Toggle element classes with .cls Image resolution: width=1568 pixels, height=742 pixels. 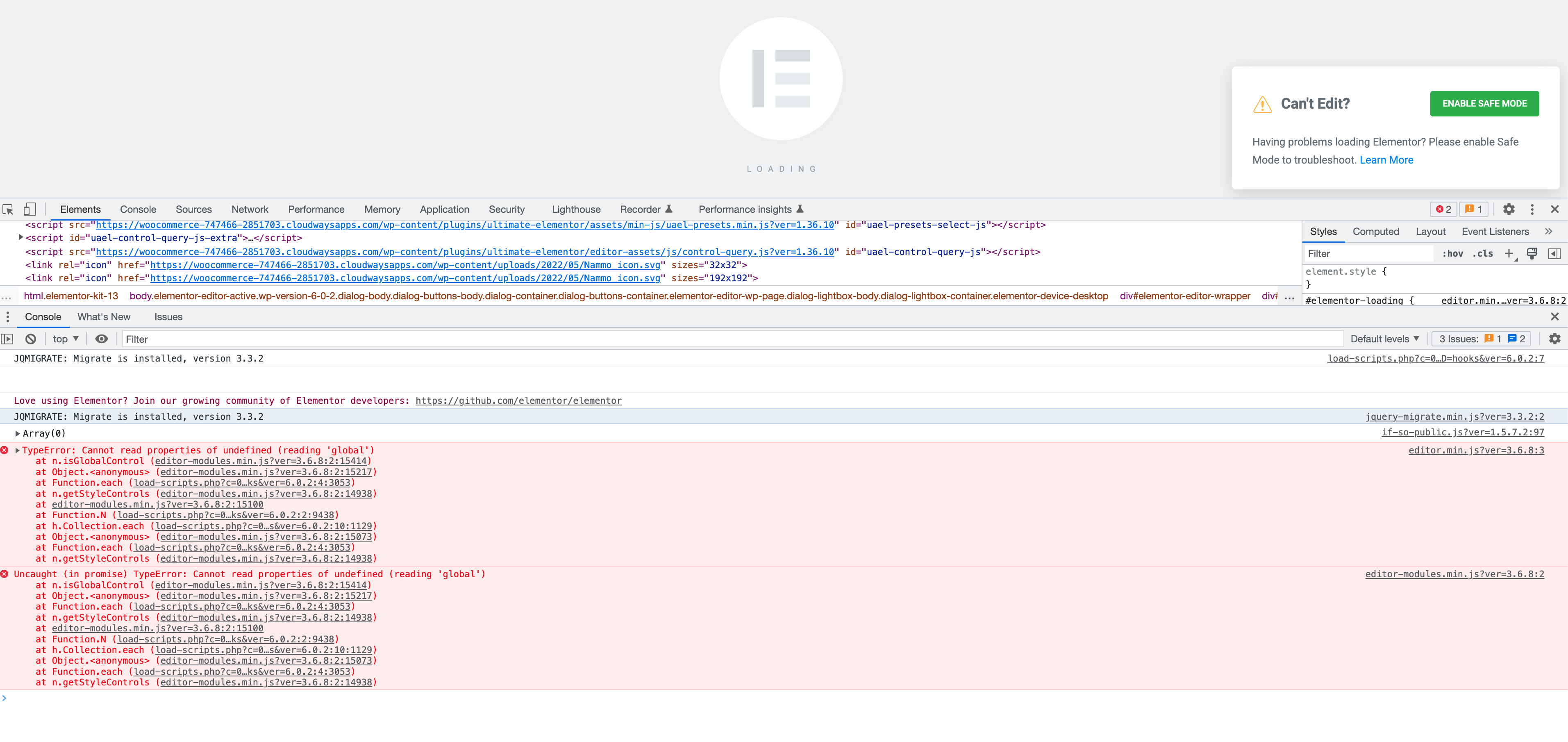coord(1484,254)
